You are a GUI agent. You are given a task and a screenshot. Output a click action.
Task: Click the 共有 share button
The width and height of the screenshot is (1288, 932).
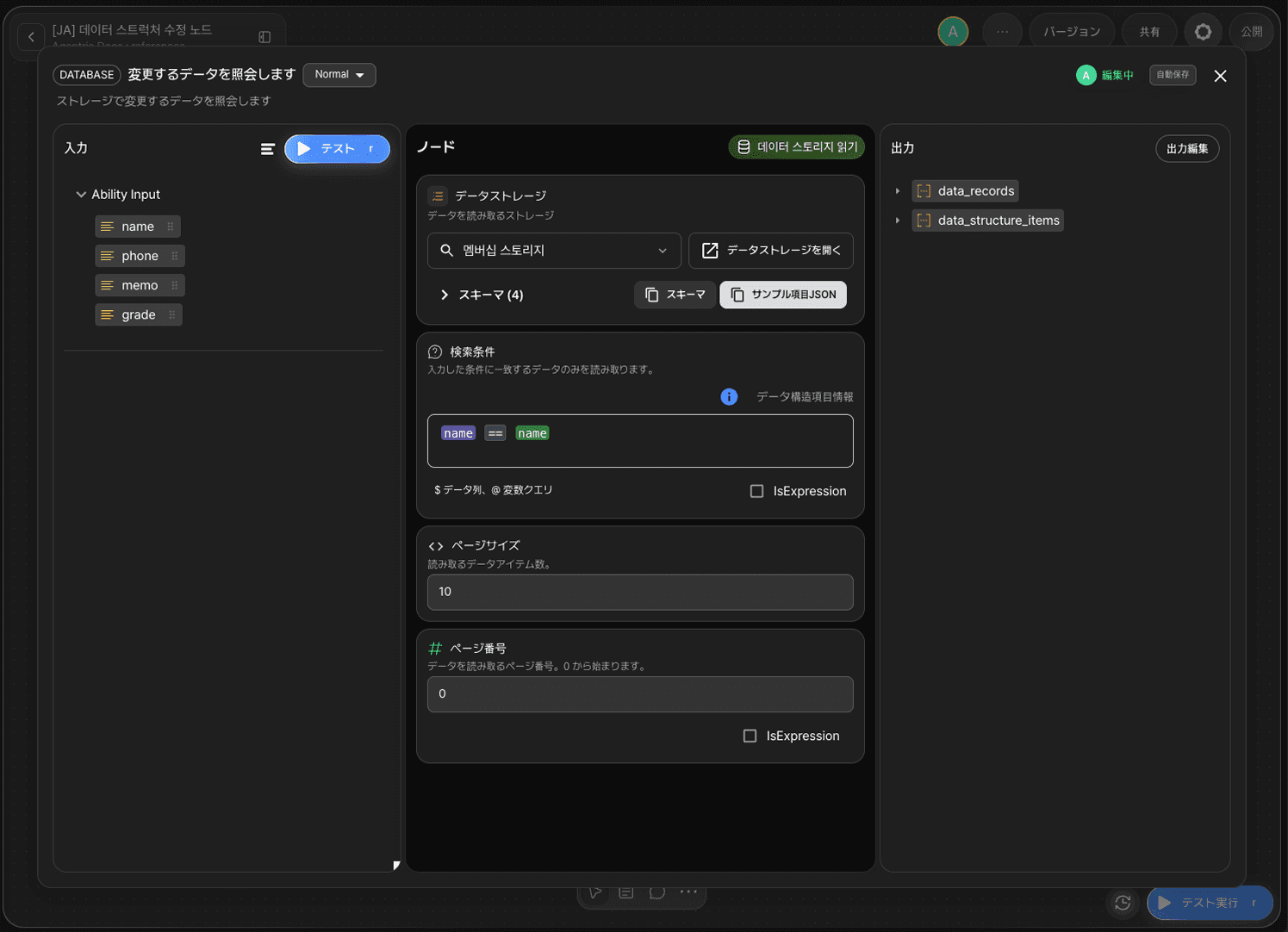click(1149, 32)
